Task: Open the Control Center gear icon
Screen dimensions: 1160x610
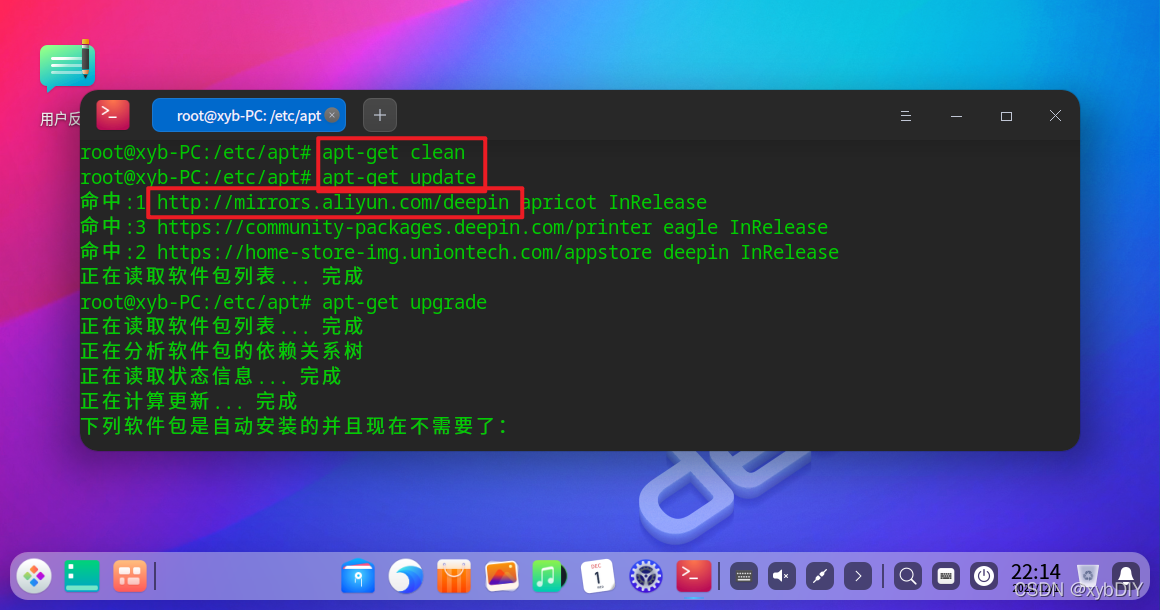Action: [x=645, y=577]
